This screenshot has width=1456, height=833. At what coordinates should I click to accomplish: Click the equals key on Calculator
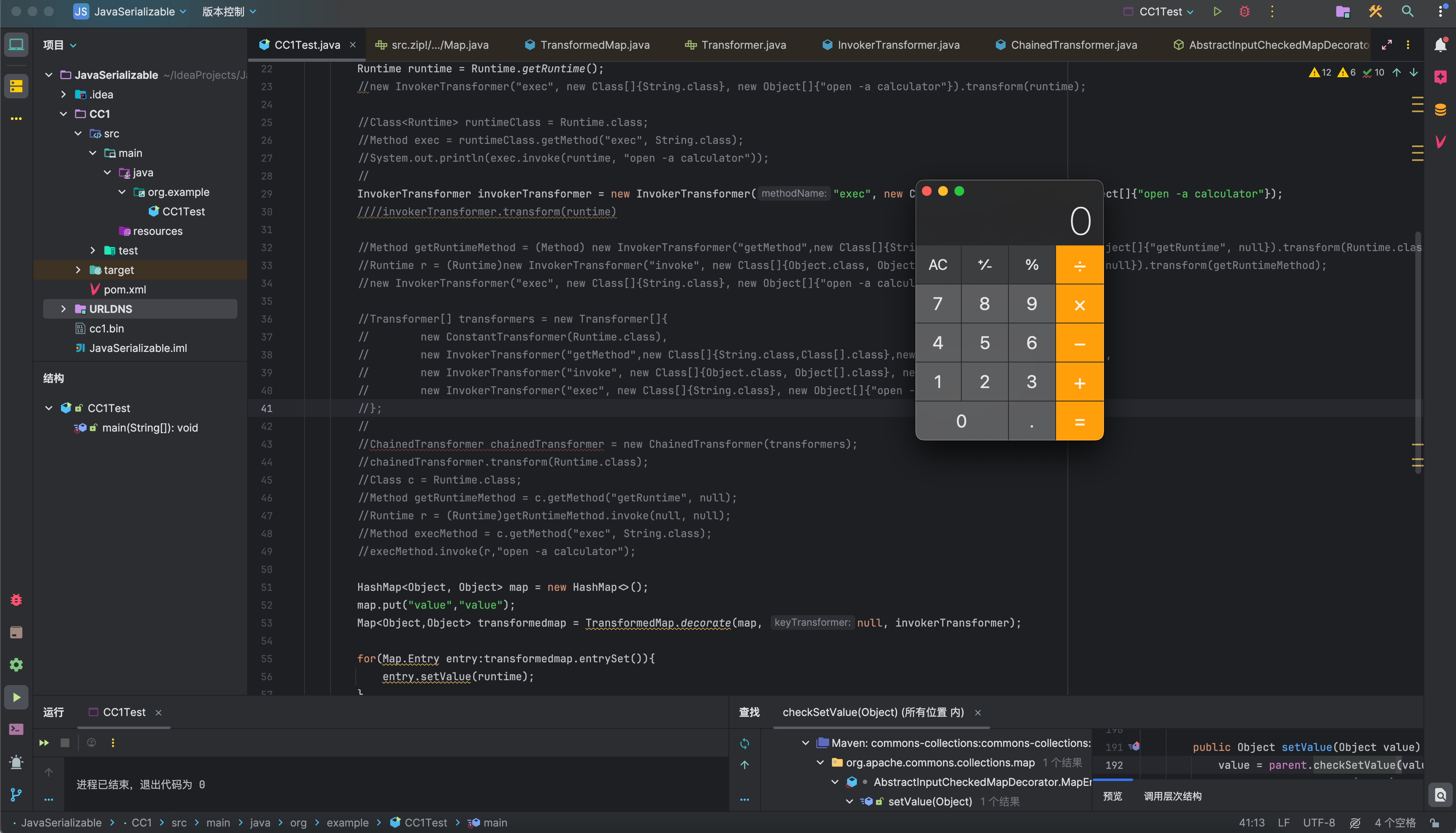(1080, 421)
